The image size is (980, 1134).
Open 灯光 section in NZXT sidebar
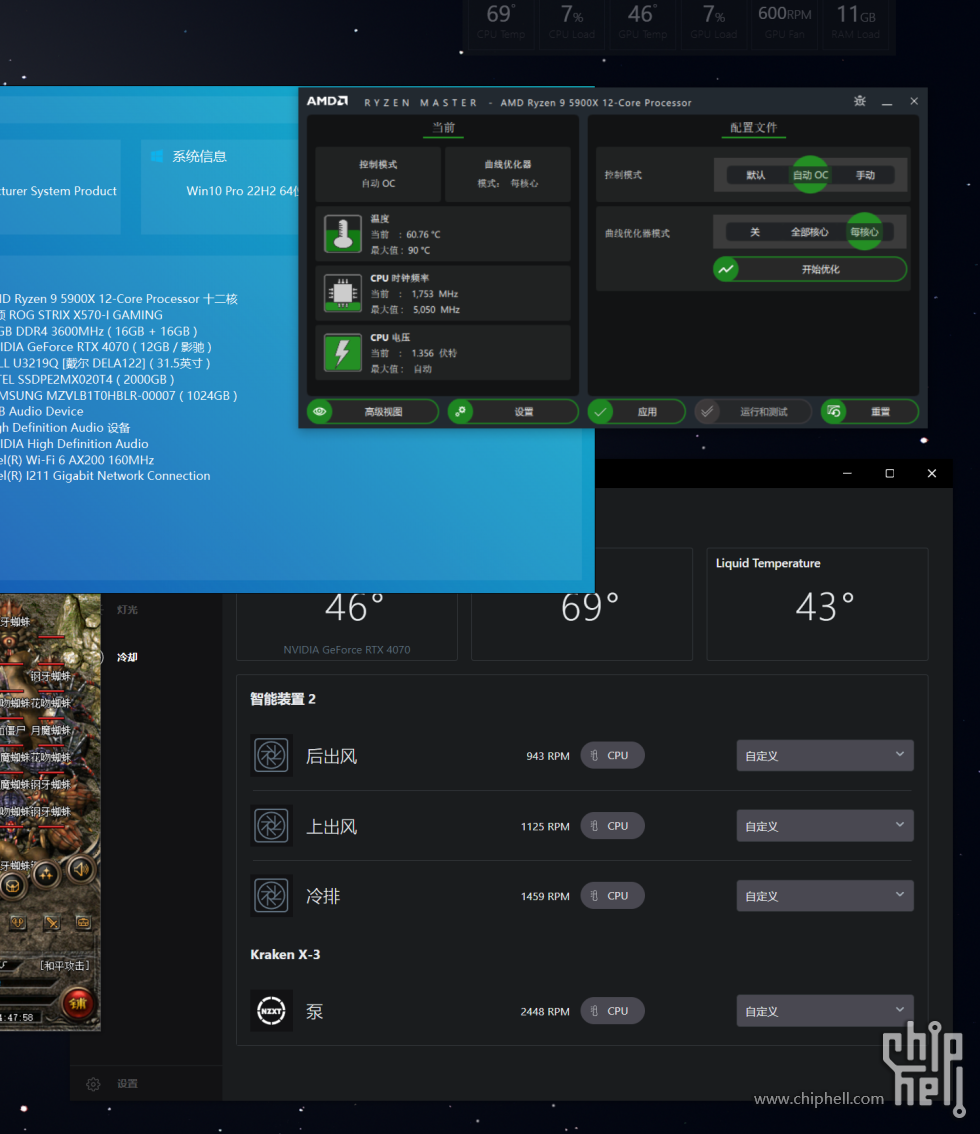tap(127, 610)
